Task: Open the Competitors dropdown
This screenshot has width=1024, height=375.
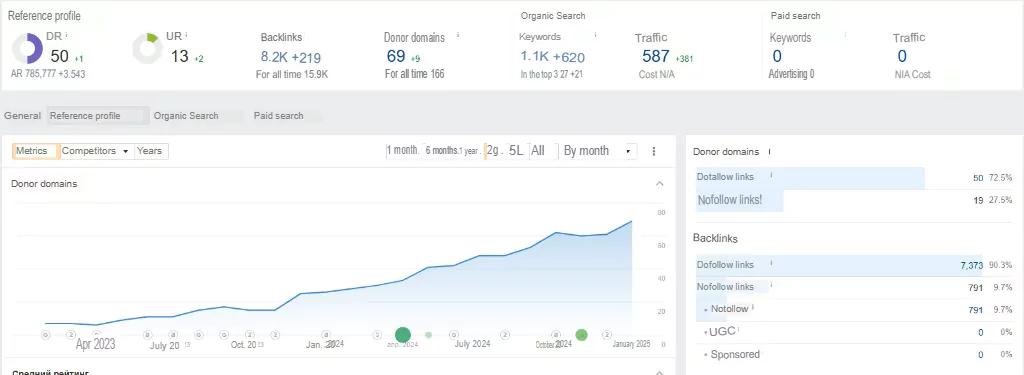Action: pos(96,151)
